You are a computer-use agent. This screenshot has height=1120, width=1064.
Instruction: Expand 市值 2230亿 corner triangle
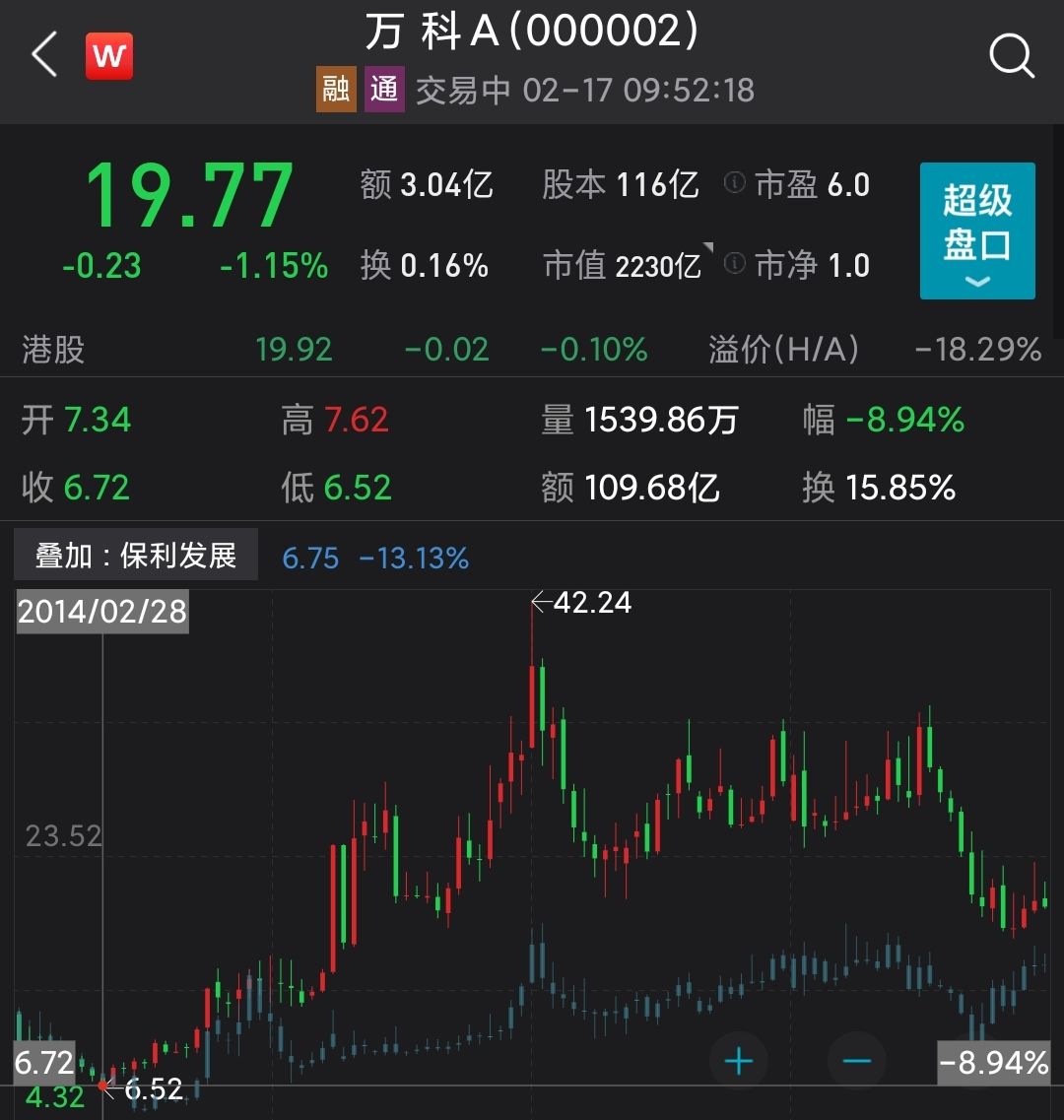pyautogui.click(x=707, y=247)
